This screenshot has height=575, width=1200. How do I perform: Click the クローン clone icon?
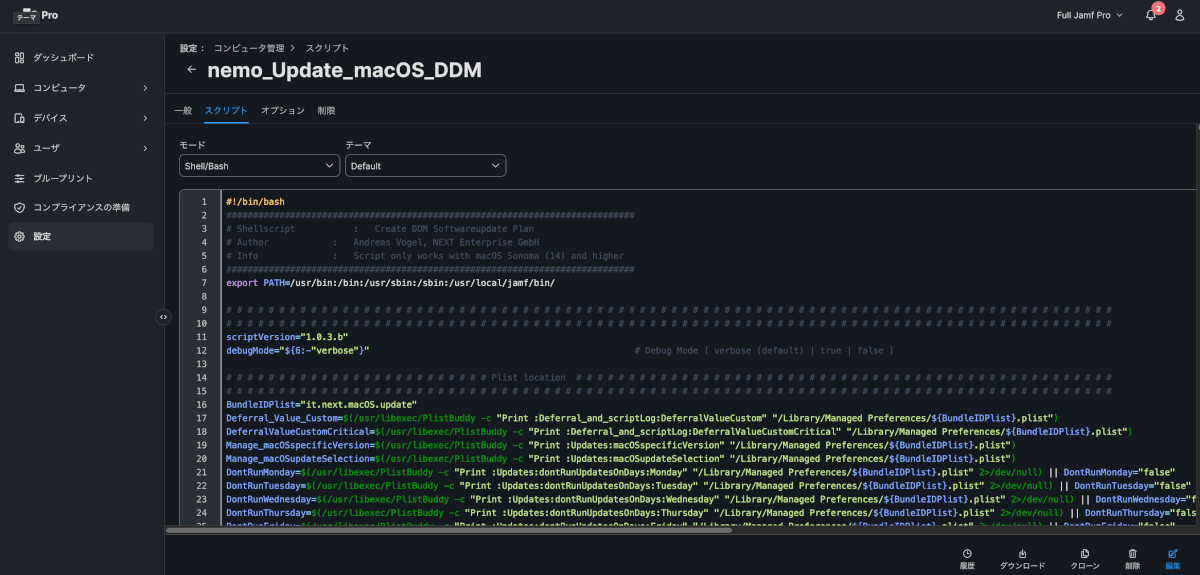click(1085, 554)
